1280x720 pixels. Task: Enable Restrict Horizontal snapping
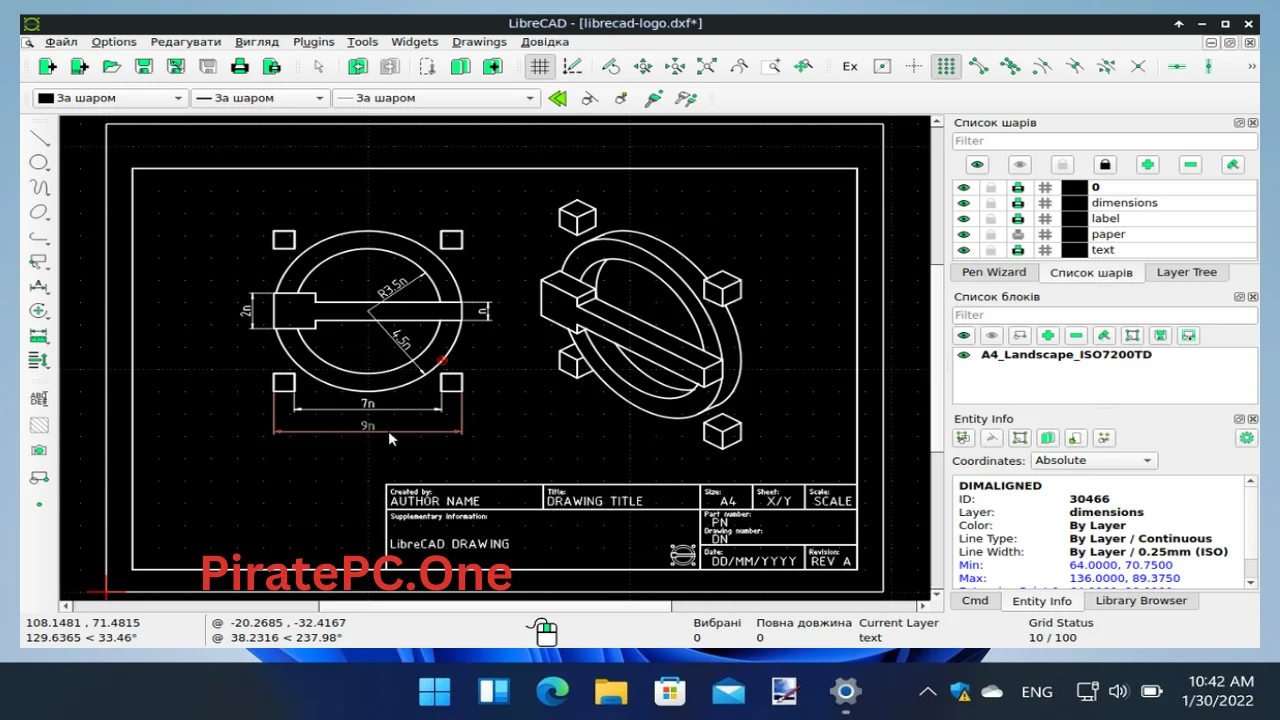click(1176, 66)
